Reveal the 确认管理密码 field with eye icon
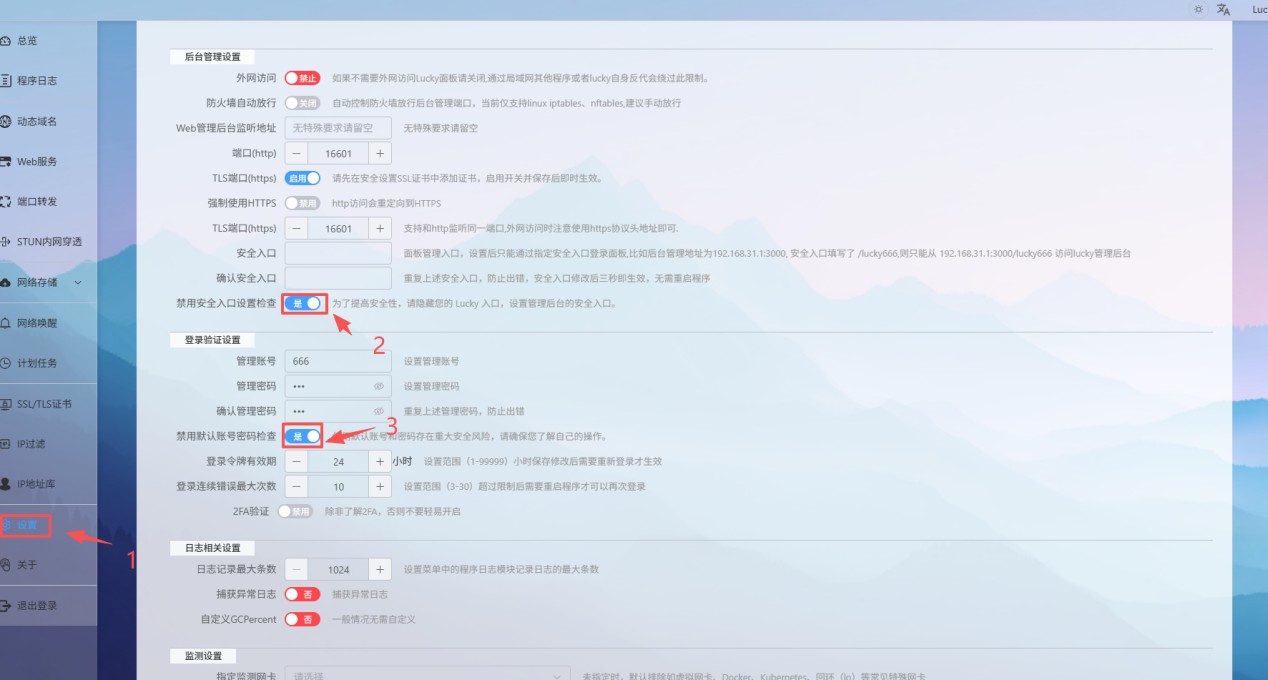This screenshot has height=680, width=1268. coord(379,411)
